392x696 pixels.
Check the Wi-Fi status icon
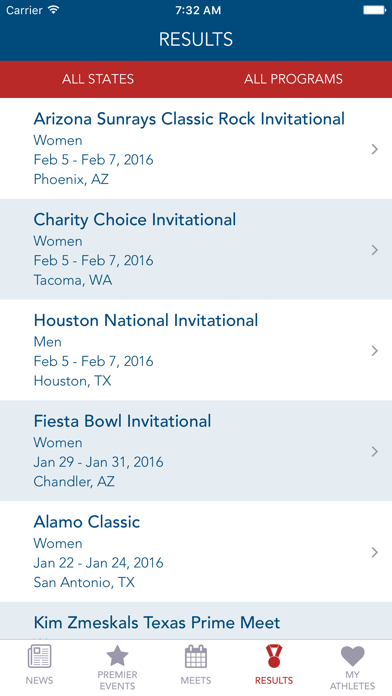coord(54,10)
